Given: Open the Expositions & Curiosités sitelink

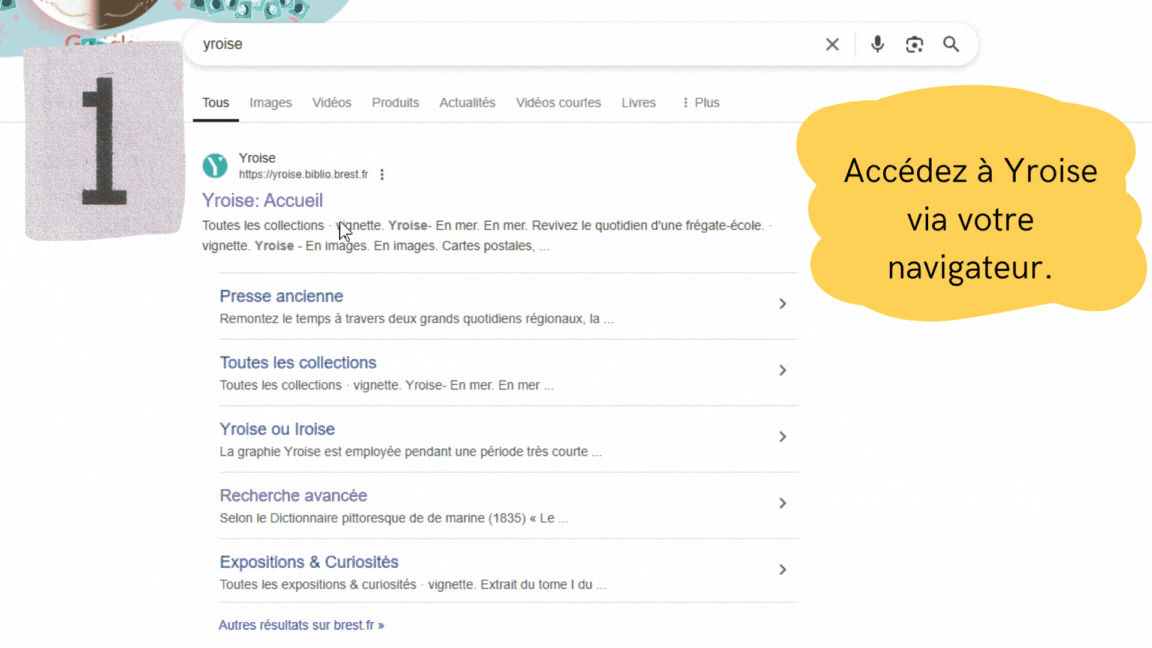Looking at the screenshot, I should (309, 562).
